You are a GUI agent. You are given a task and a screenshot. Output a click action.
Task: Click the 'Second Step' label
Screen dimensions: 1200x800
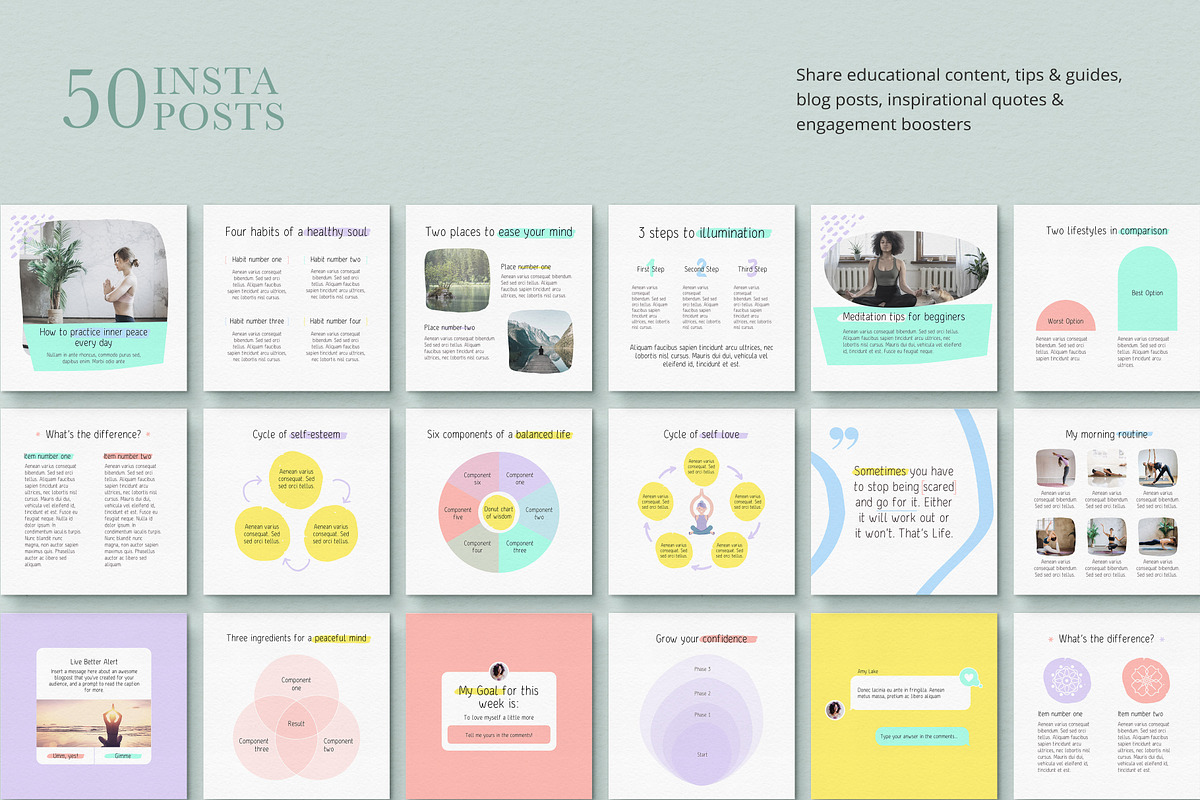(x=701, y=269)
